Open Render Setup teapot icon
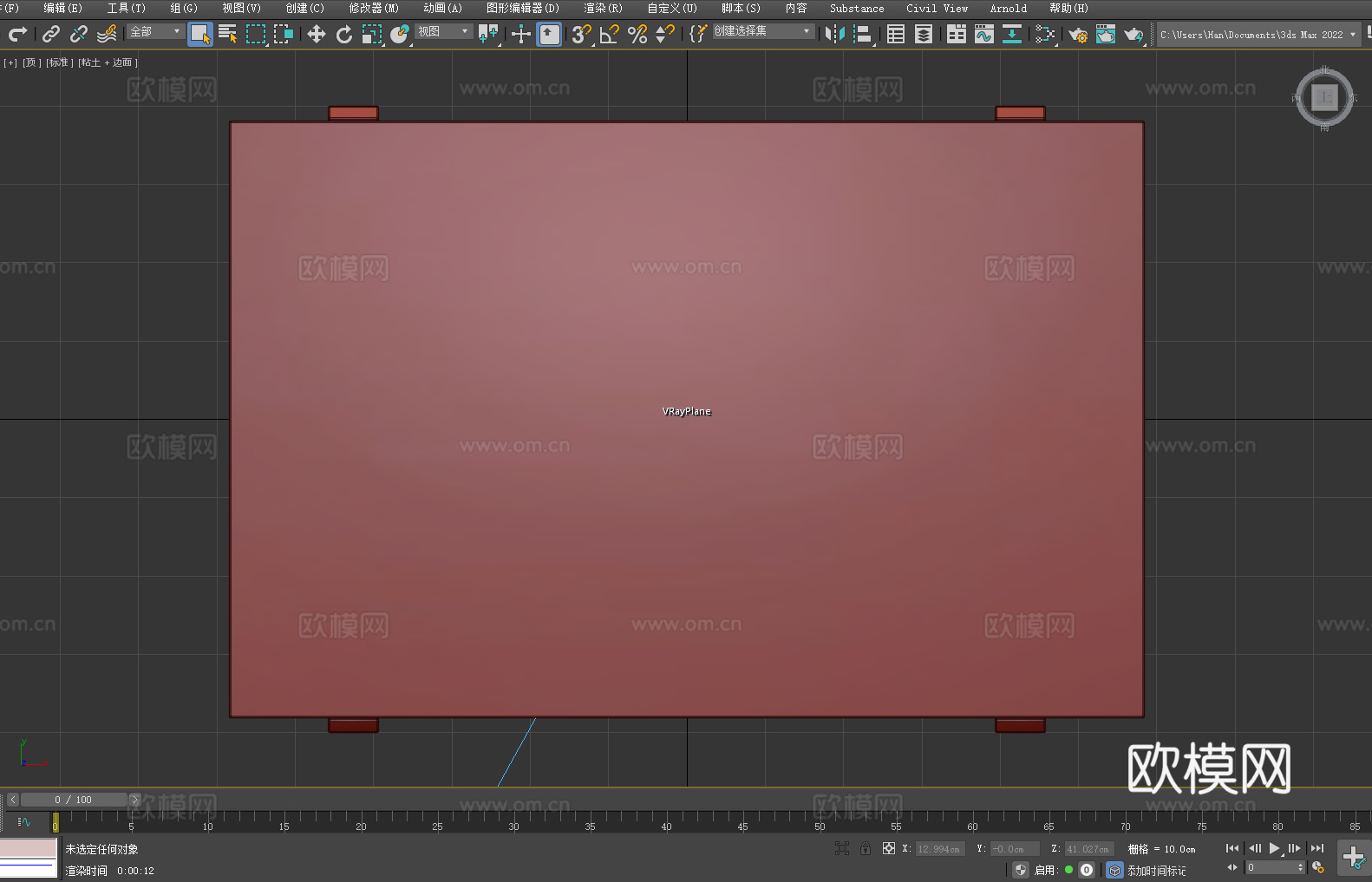 point(1078,34)
